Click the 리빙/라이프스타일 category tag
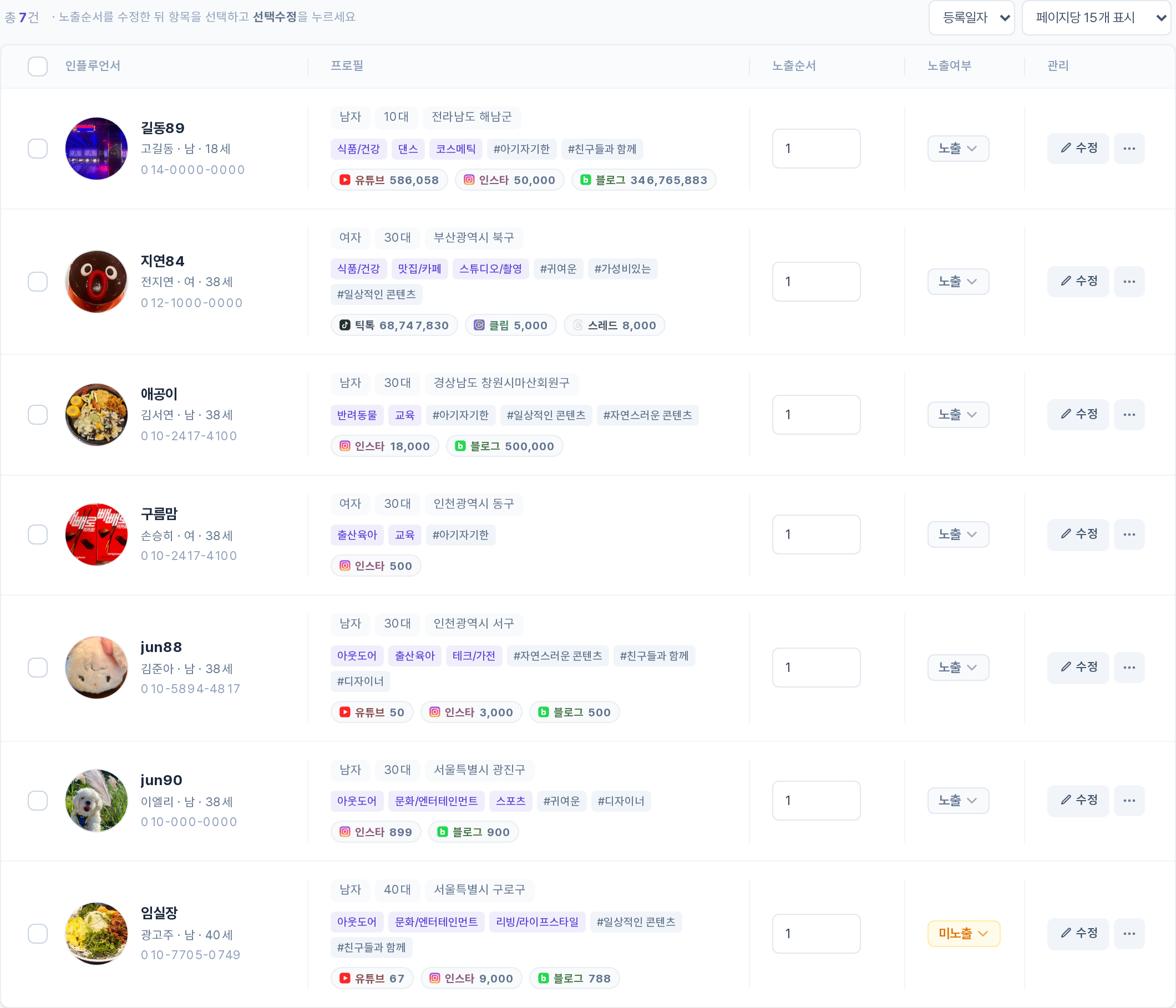Image resolution: width=1176 pixels, height=1008 pixels. tap(537, 923)
